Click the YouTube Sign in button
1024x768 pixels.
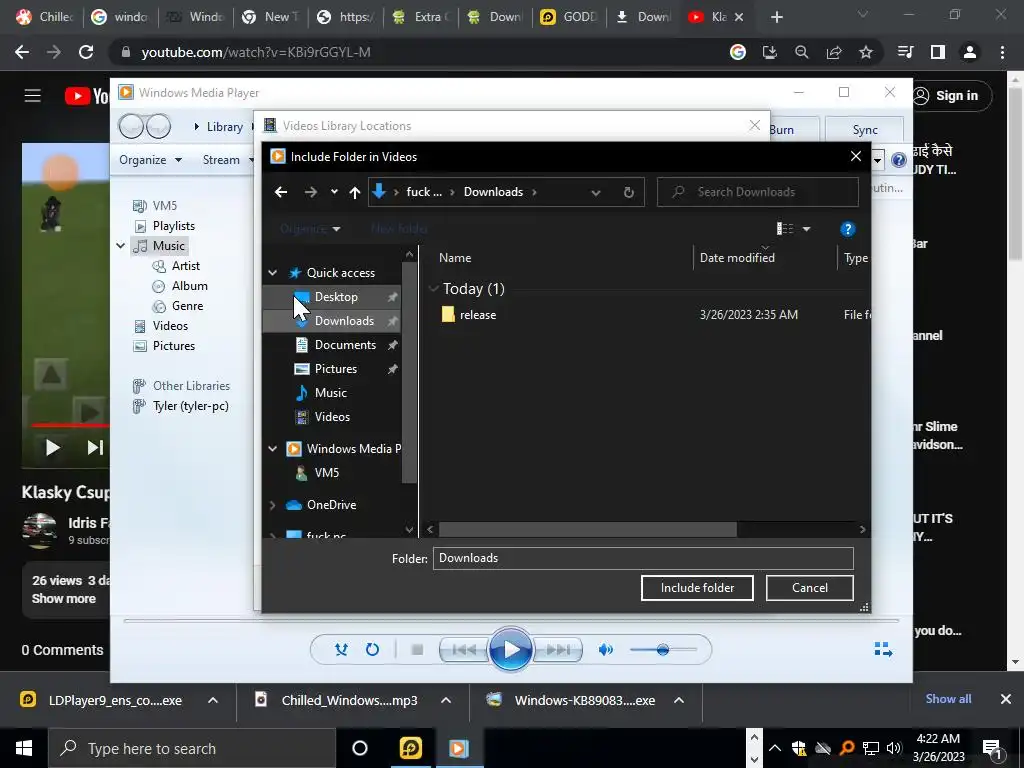tap(952, 96)
